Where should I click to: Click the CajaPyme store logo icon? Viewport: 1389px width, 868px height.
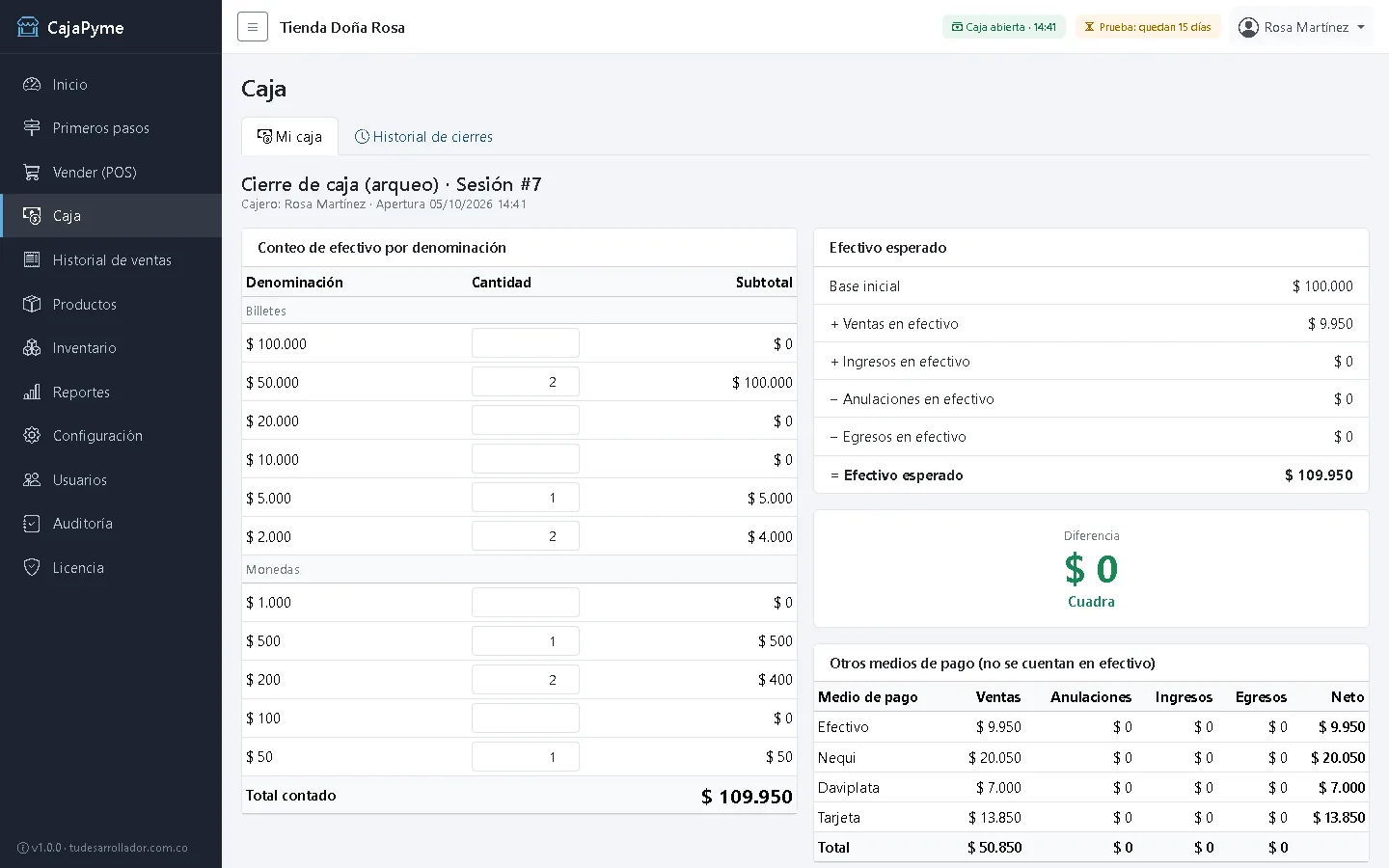click(x=28, y=27)
